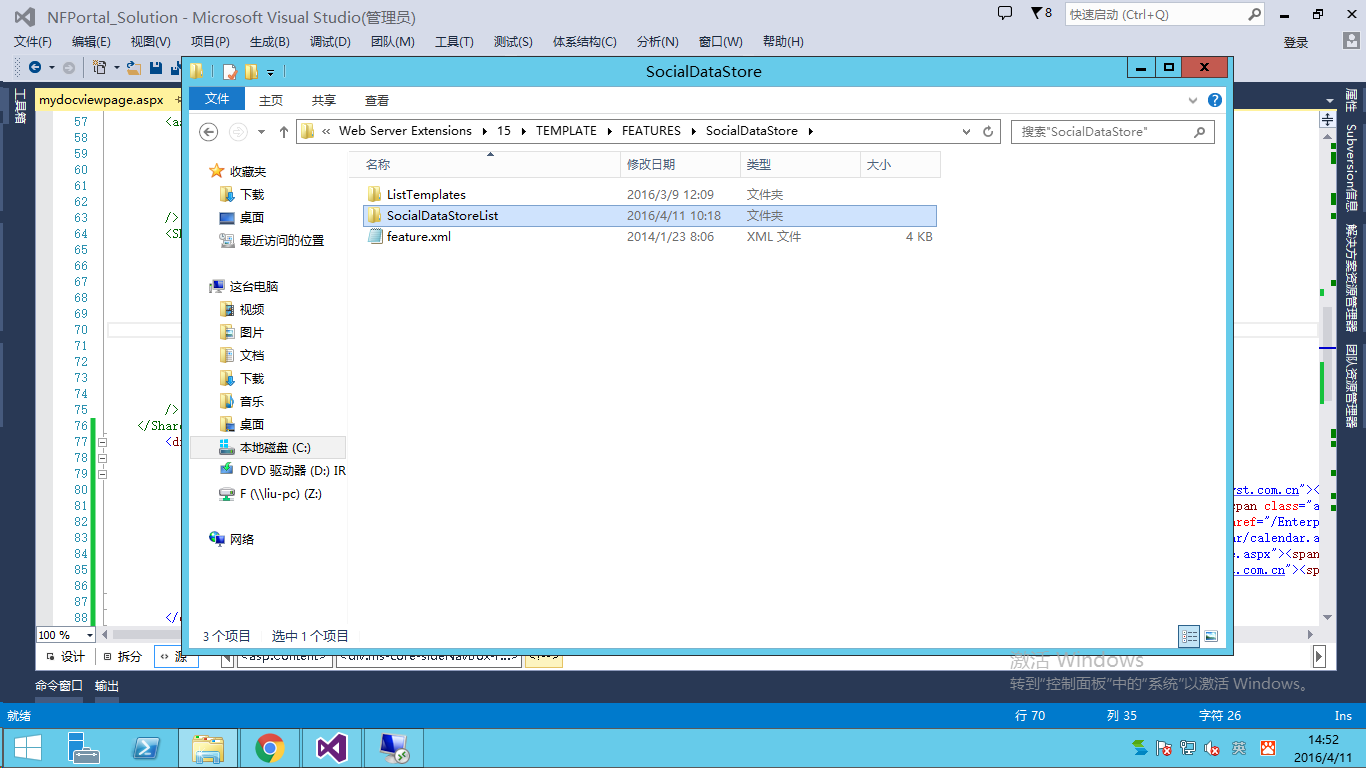The image size is (1366, 768).
Task: Click the input method 英 indicator
Action: [x=1239, y=748]
